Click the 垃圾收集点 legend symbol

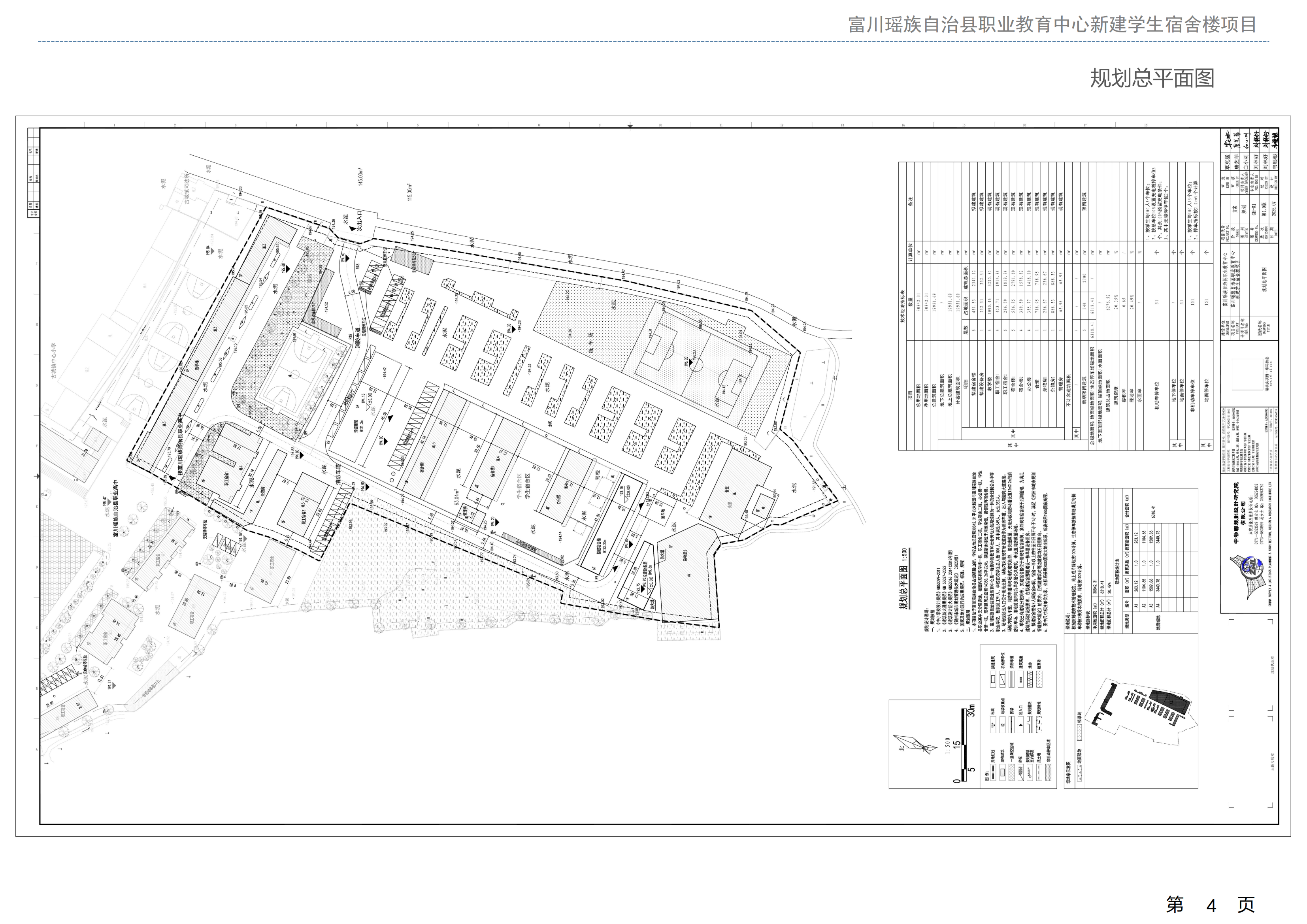tap(1002, 725)
